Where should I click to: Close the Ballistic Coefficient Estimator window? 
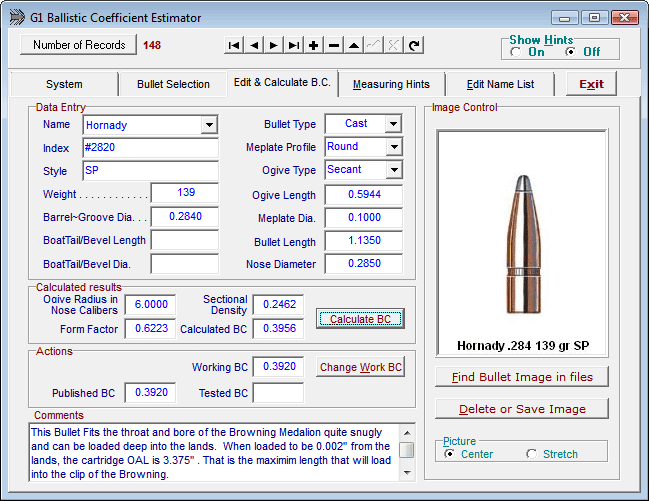pyautogui.click(x=625, y=18)
